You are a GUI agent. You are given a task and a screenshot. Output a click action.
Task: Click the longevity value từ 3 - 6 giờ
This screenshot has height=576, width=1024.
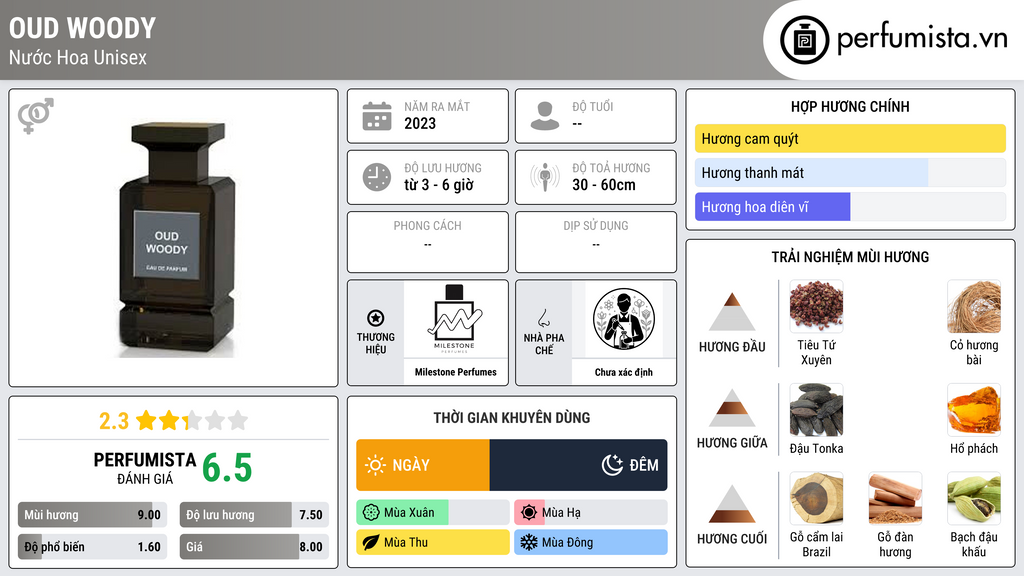click(439, 185)
